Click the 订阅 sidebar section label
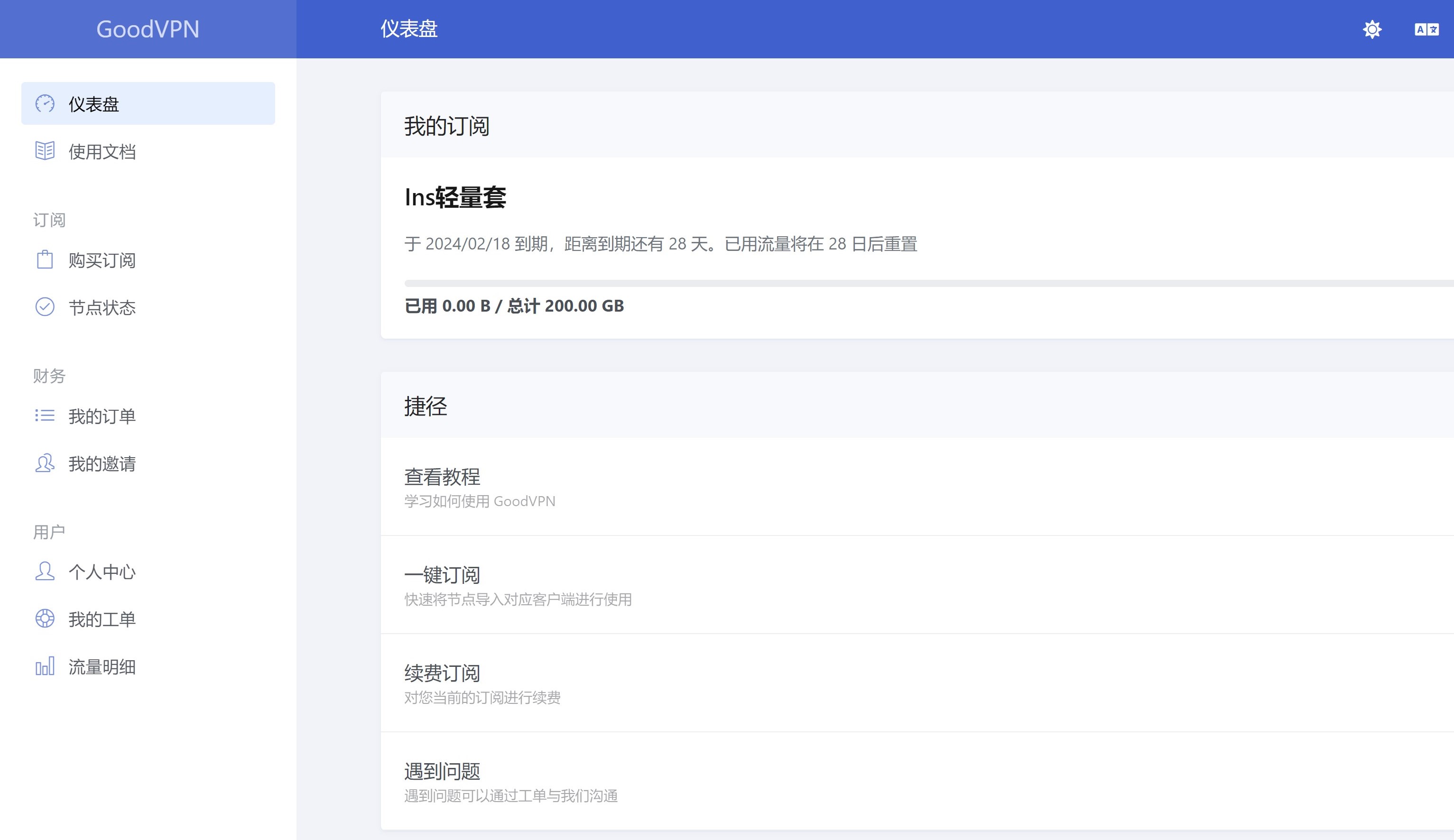Screen dimensions: 1454x840 click(x=49, y=220)
